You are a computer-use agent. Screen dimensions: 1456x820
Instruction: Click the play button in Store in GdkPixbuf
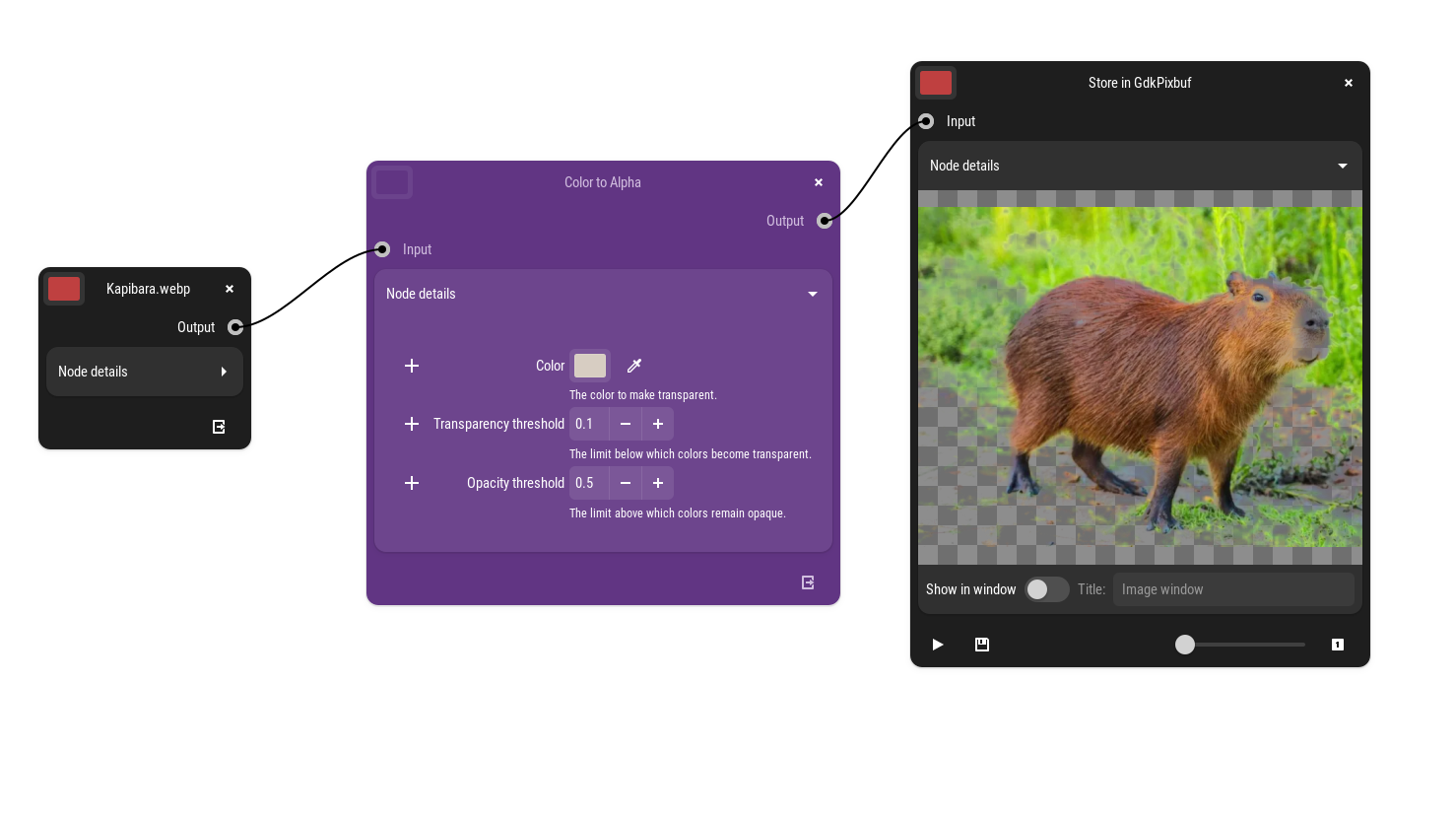(937, 645)
